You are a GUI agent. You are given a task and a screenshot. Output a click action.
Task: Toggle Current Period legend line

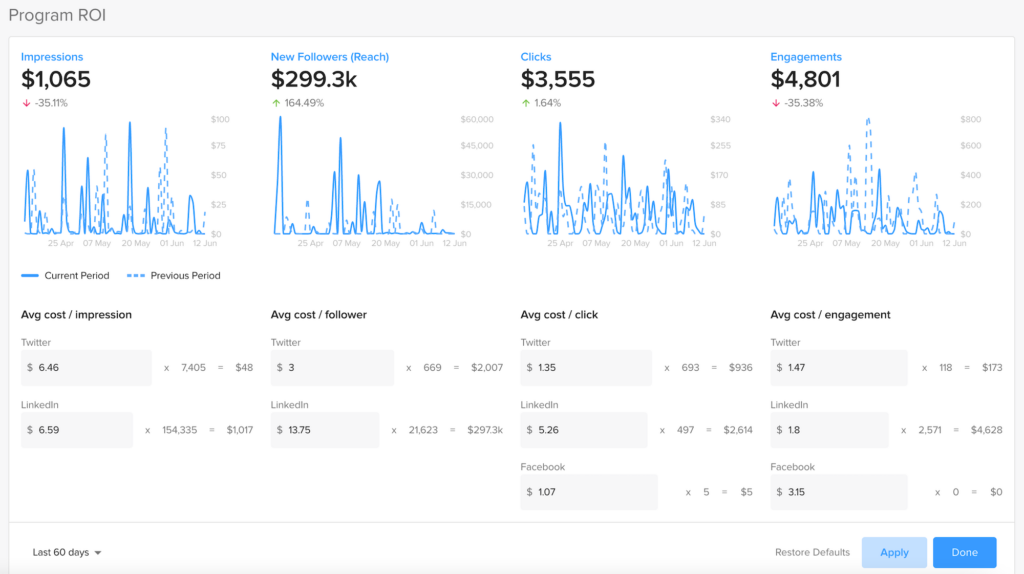click(30, 275)
